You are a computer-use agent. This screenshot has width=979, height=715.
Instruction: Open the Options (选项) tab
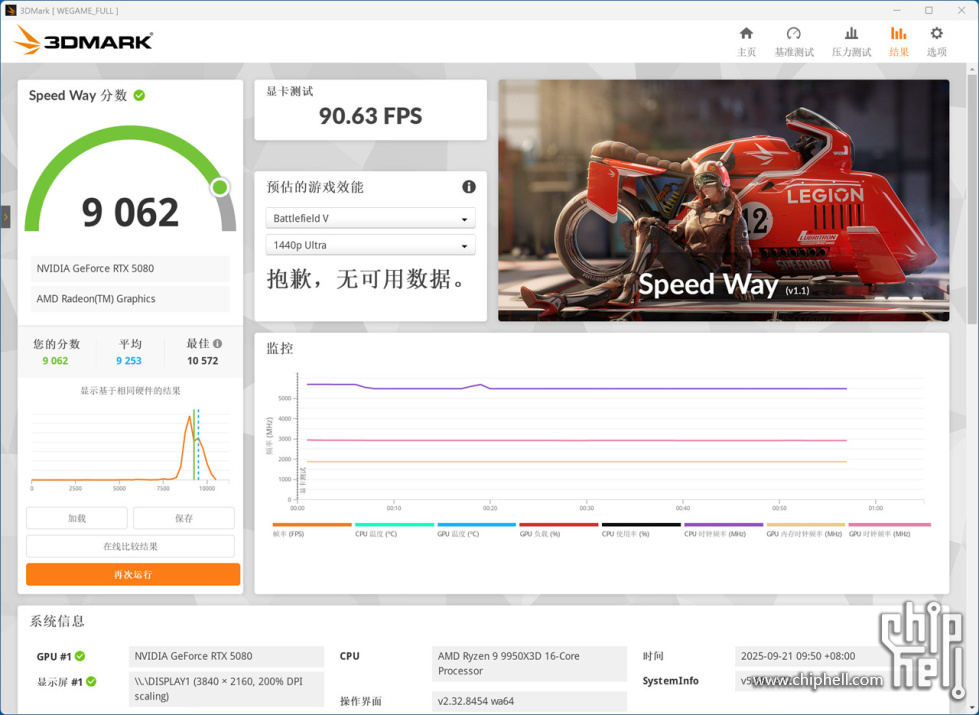coord(936,42)
